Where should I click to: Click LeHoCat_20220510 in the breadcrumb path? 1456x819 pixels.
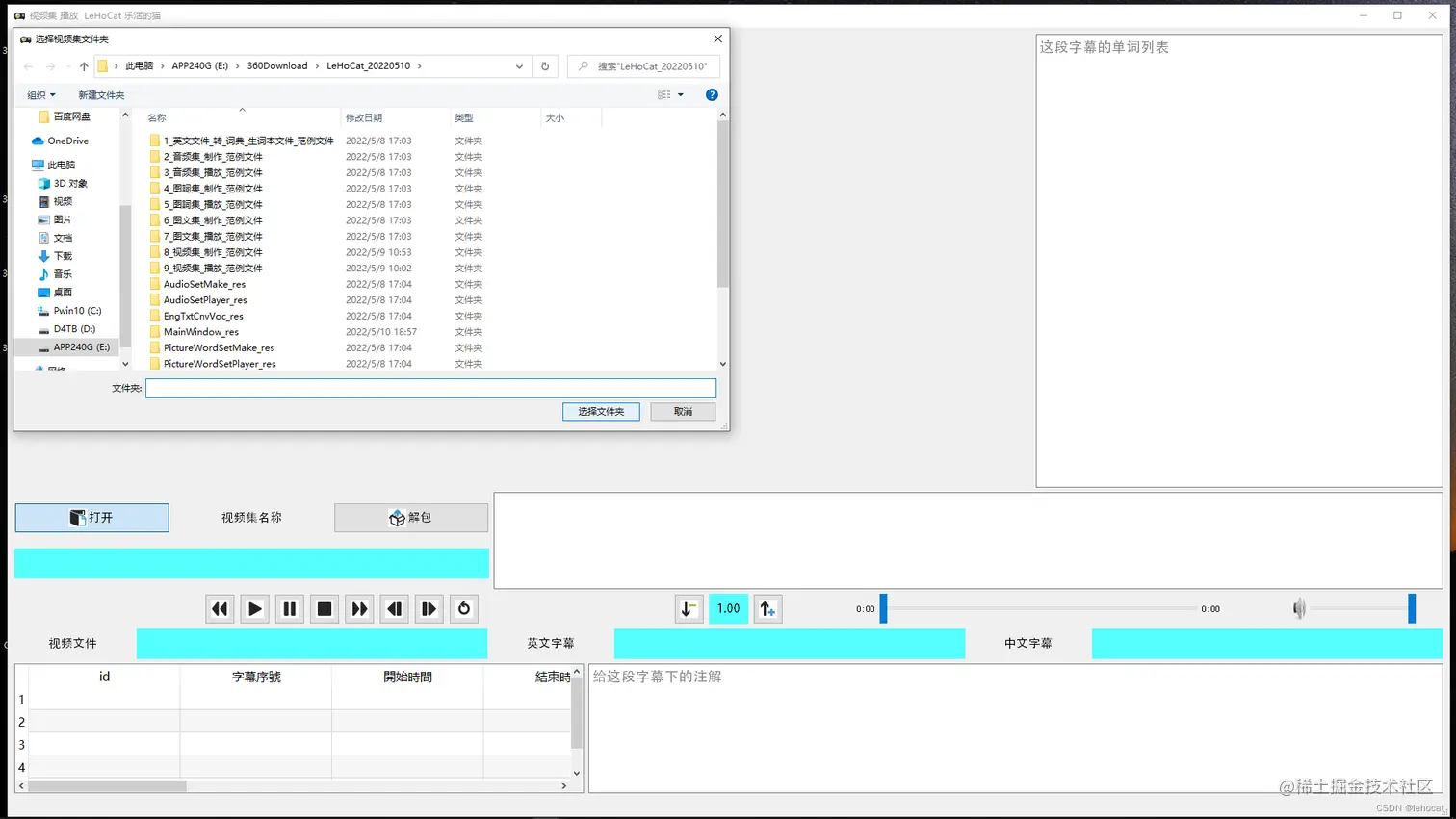pos(368,66)
